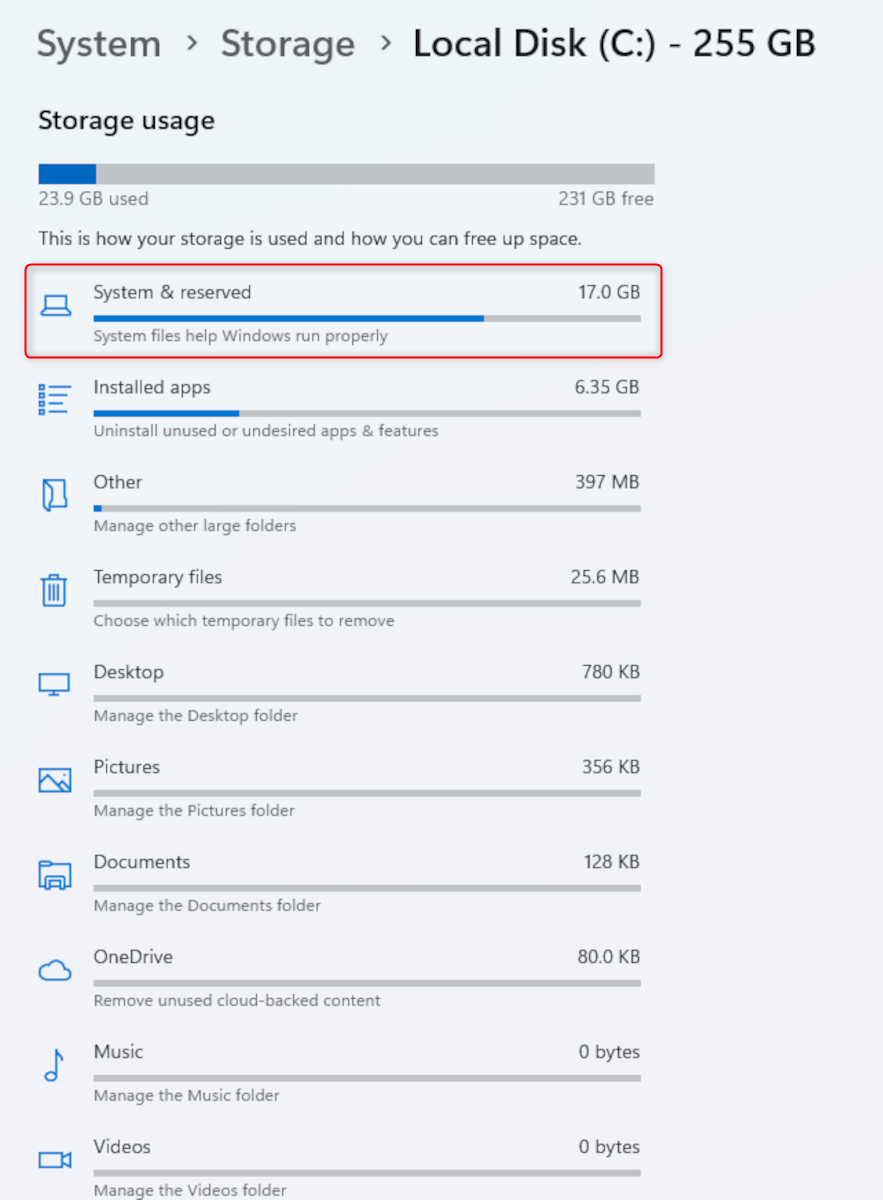Click the System & reserved laptop icon
883x1200 pixels.
(55, 306)
